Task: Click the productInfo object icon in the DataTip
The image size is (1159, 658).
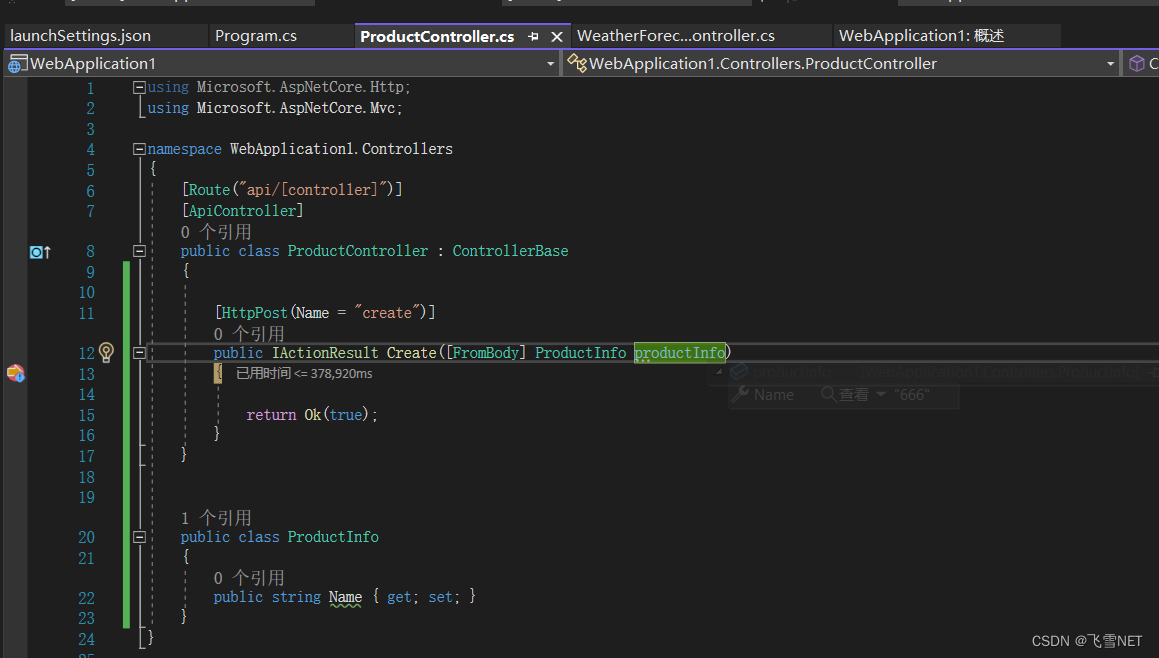Action: (x=738, y=371)
